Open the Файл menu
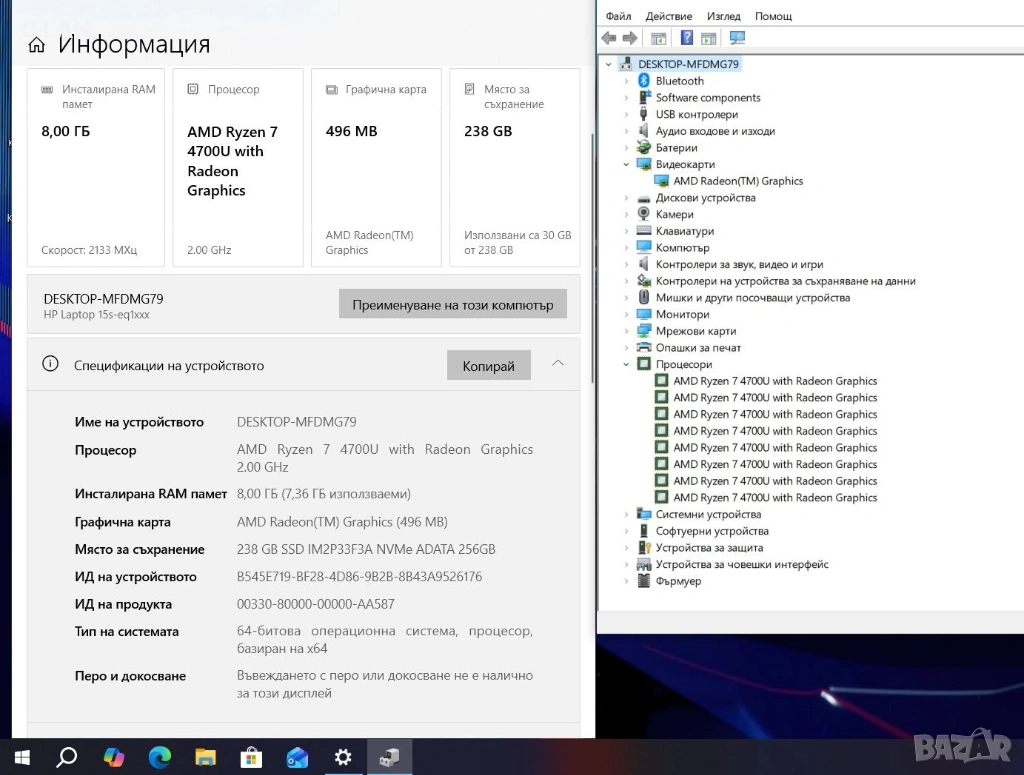The height and width of the screenshot is (775, 1024). pyautogui.click(x=618, y=16)
